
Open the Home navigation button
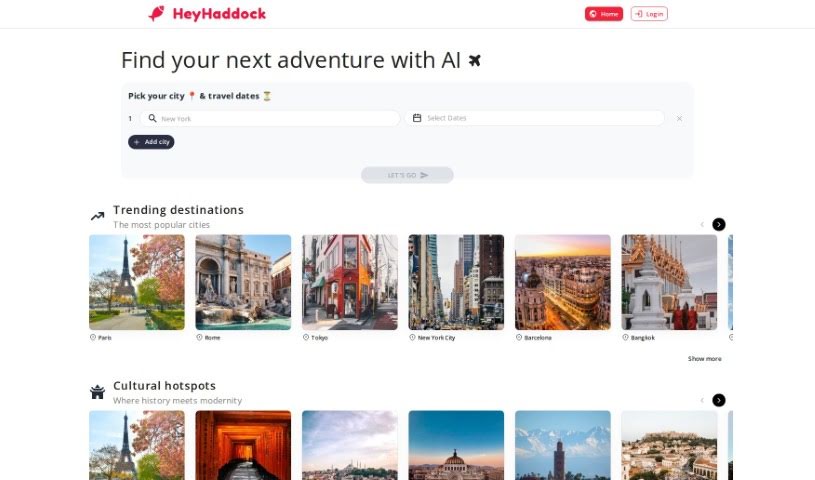(x=603, y=14)
